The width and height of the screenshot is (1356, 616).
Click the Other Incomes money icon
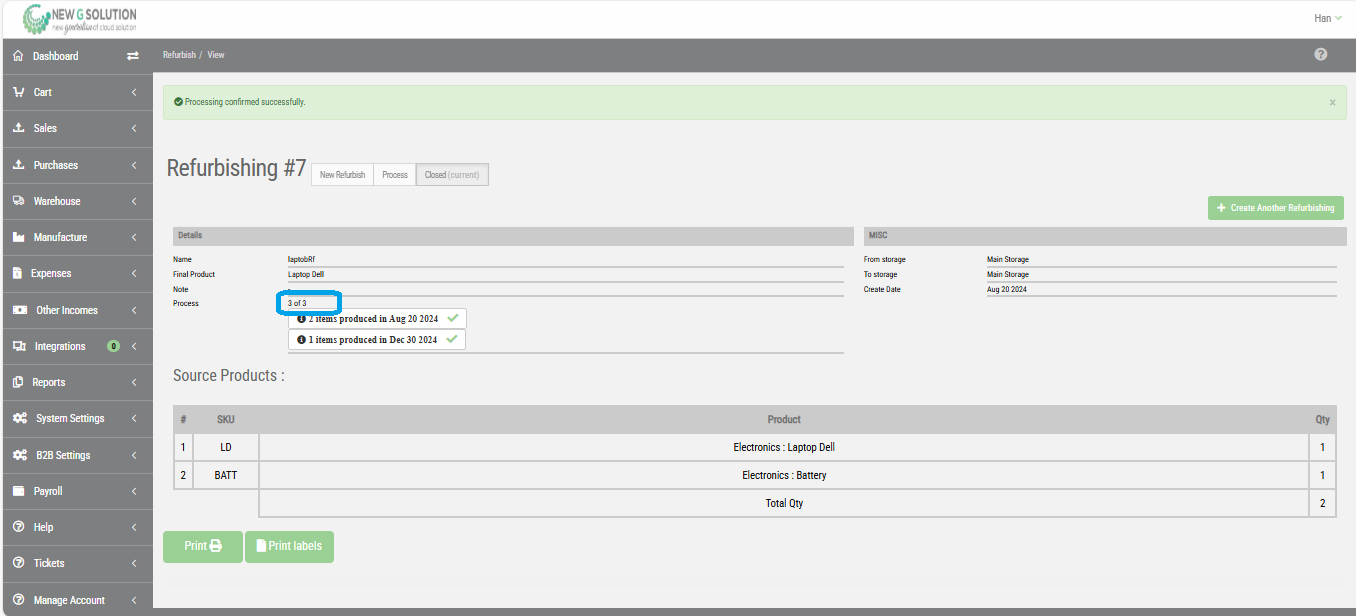click(19, 310)
